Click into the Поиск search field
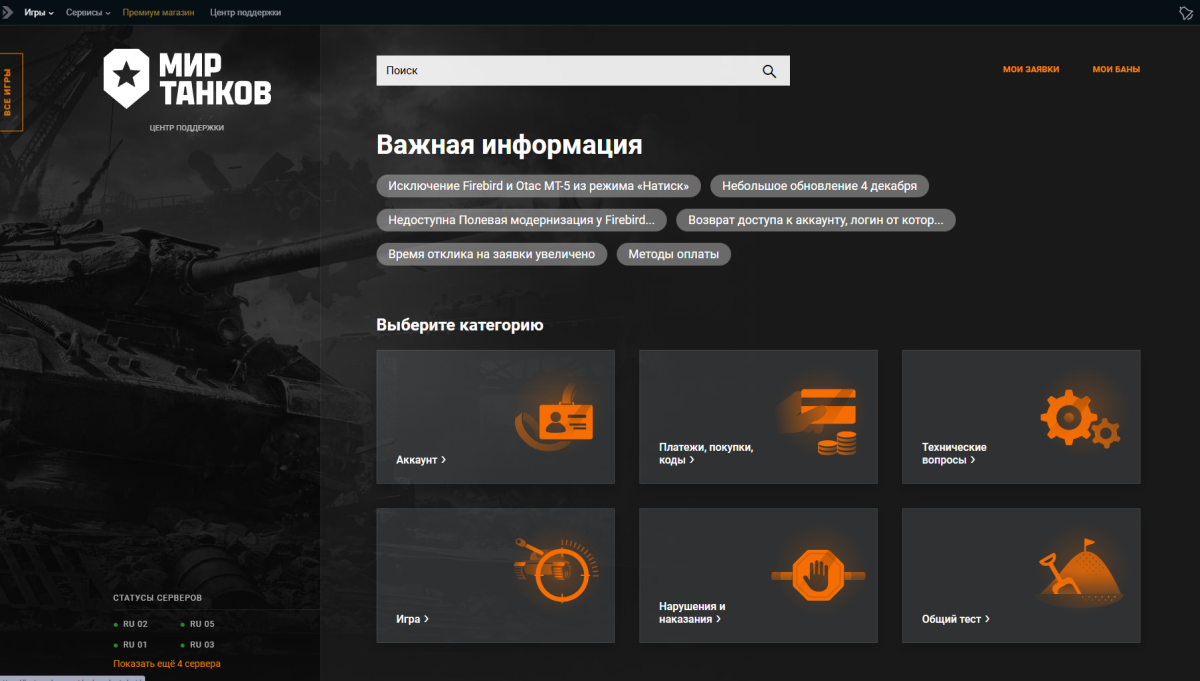Image resolution: width=1200 pixels, height=681 pixels. pos(565,71)
